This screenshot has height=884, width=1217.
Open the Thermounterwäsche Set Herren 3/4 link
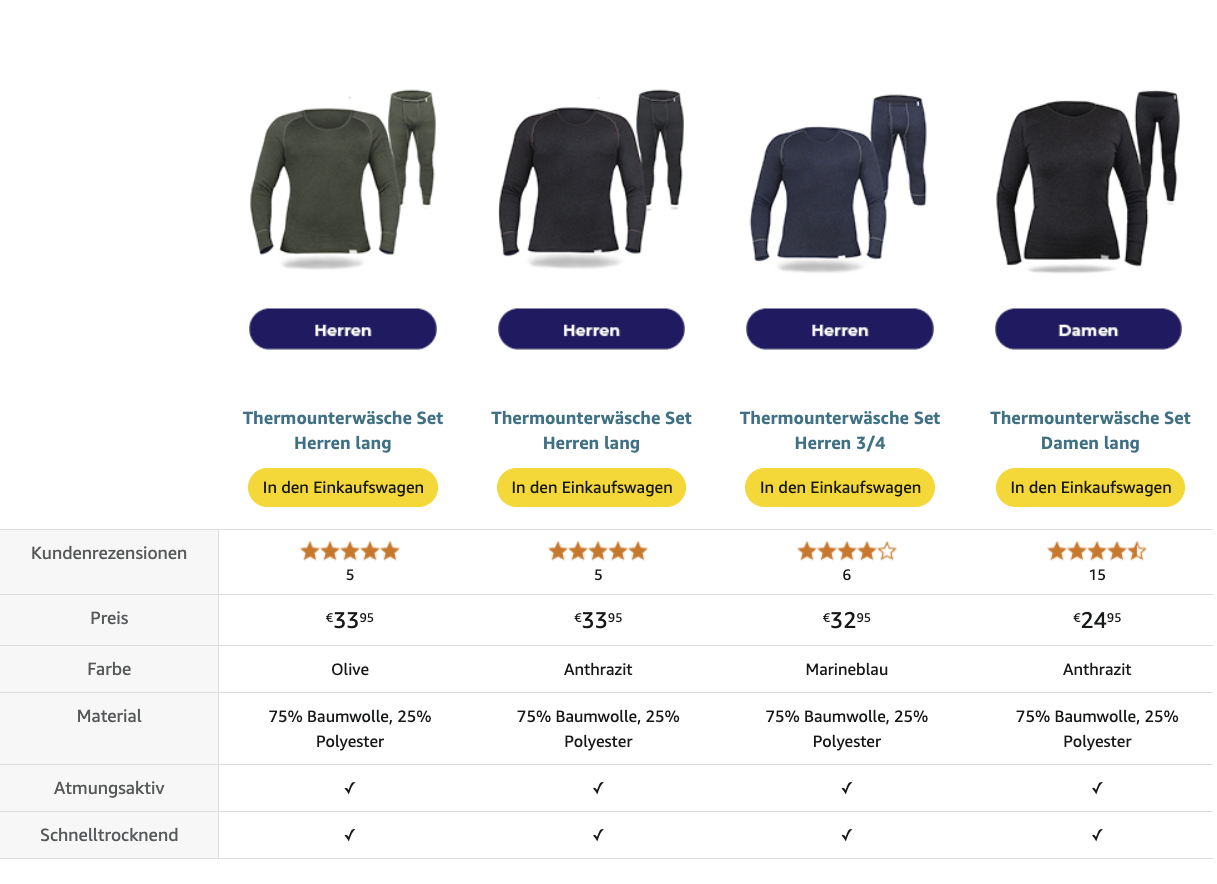click(x=839, y=430)
